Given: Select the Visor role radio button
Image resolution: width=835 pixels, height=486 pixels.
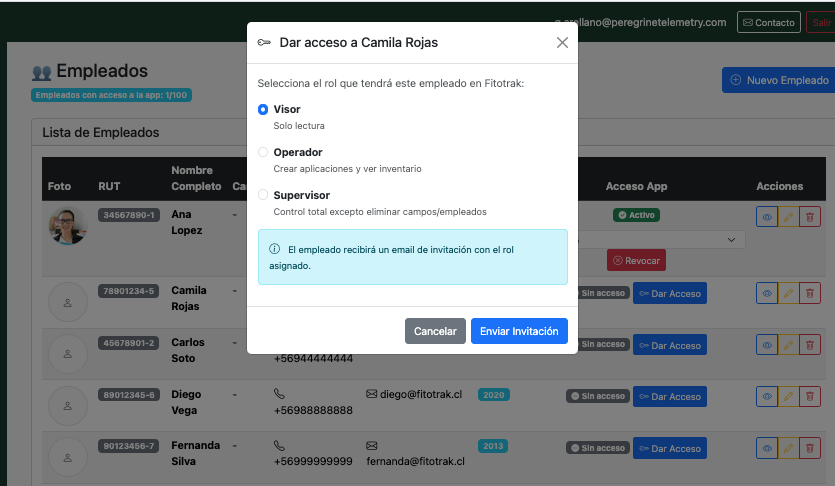Looking at the screenshot, I should 263,110.
